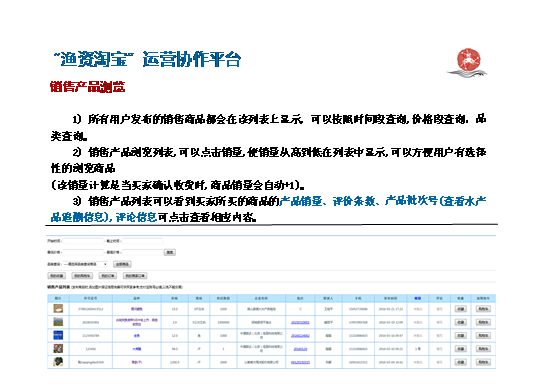
Task: Click the 我的收藏 button
Action: 57,276
